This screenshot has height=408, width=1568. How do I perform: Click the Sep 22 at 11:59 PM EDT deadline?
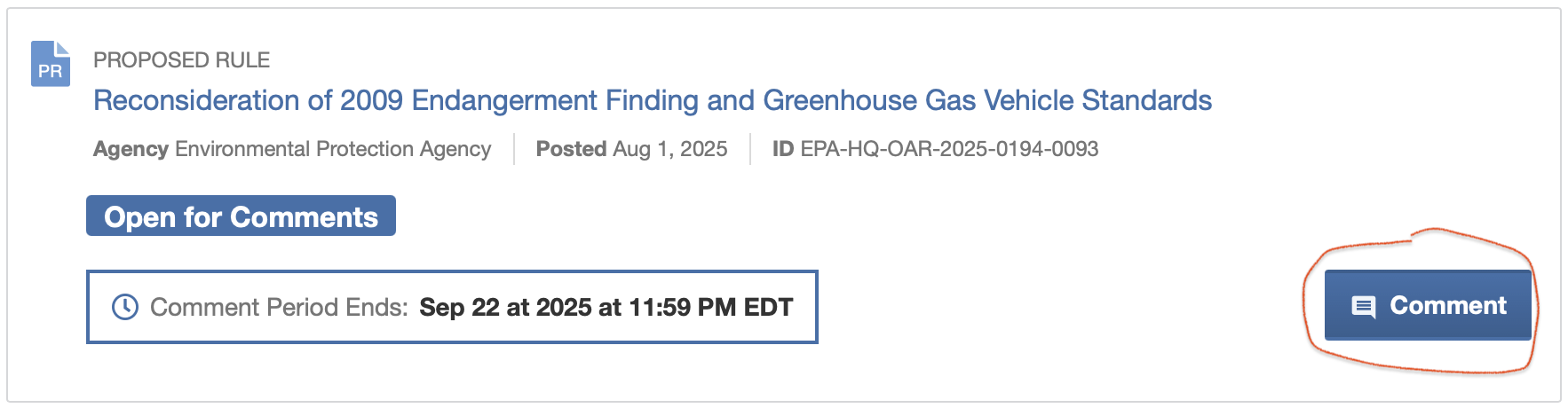[606, 307]
